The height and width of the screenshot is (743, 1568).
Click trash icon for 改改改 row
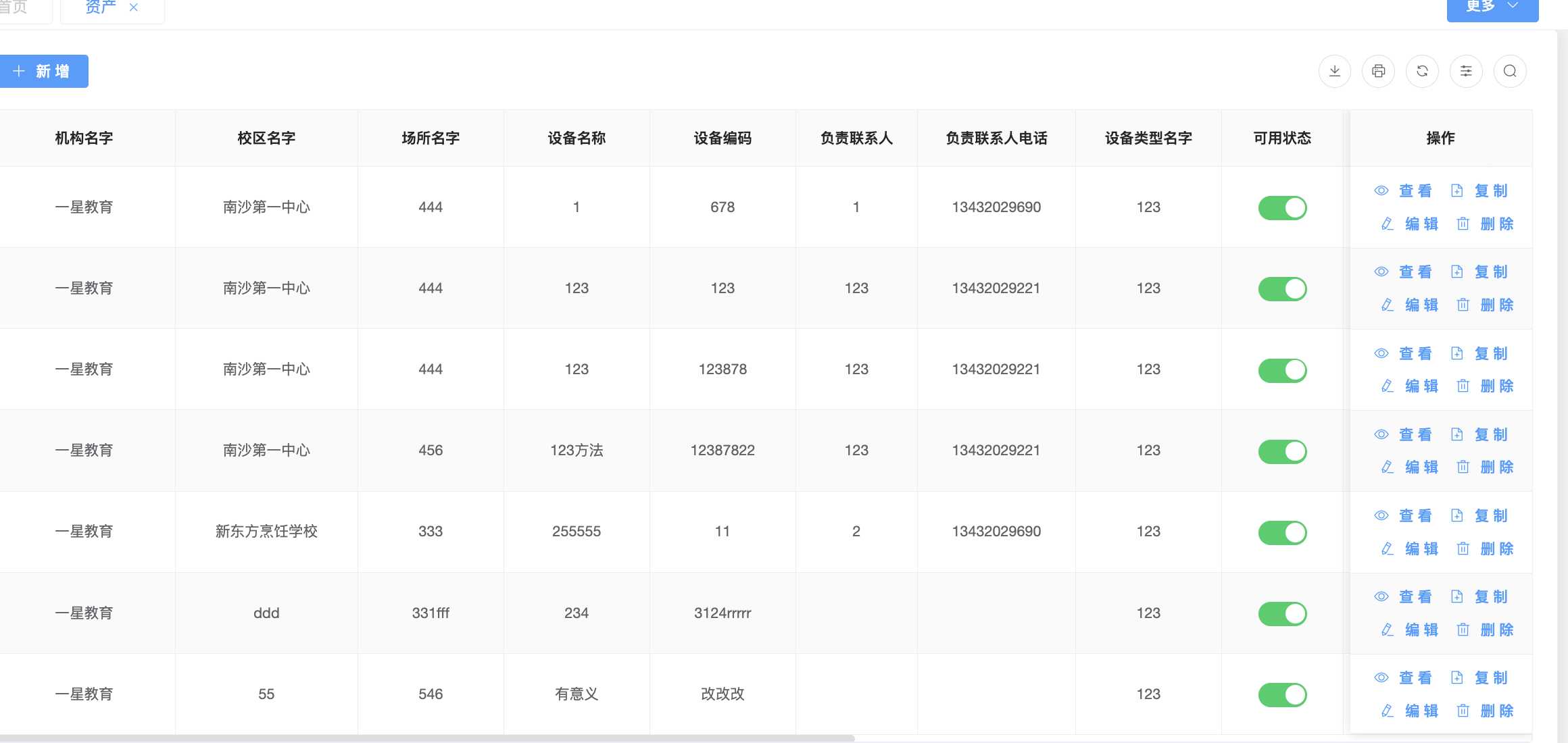(x=1463, y=711)
